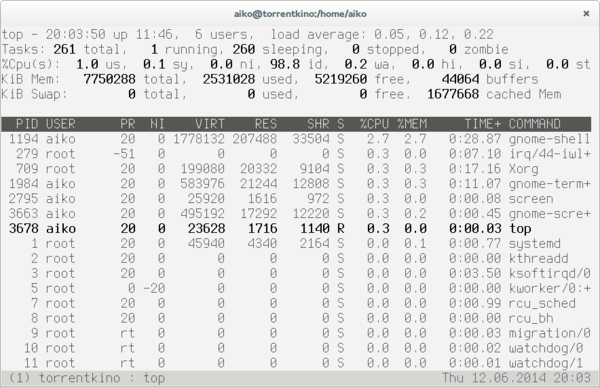600x387 pixels.
Task: Click the RES column header
Action: (266, 124)
